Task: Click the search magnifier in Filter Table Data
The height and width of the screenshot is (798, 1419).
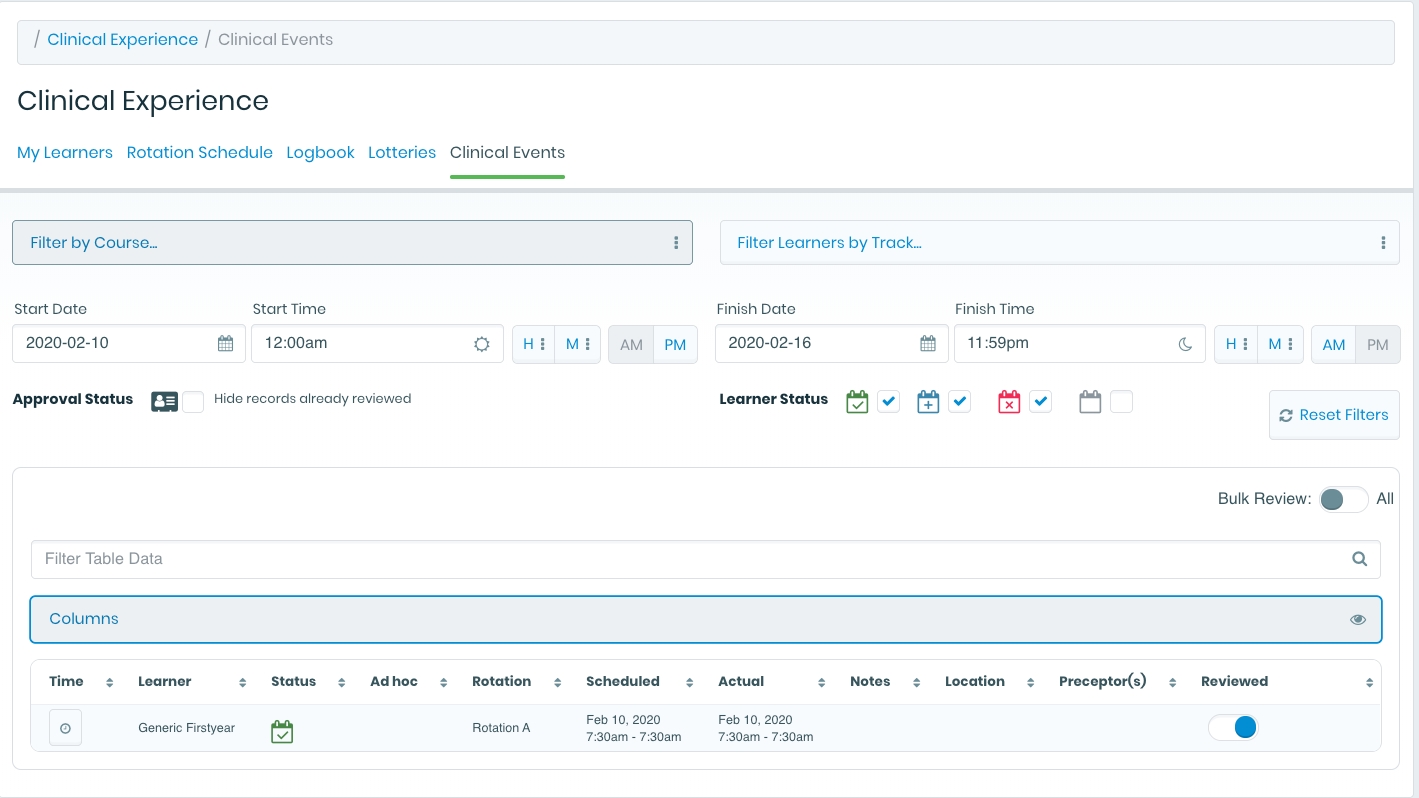Action: tap(1359, 559)
